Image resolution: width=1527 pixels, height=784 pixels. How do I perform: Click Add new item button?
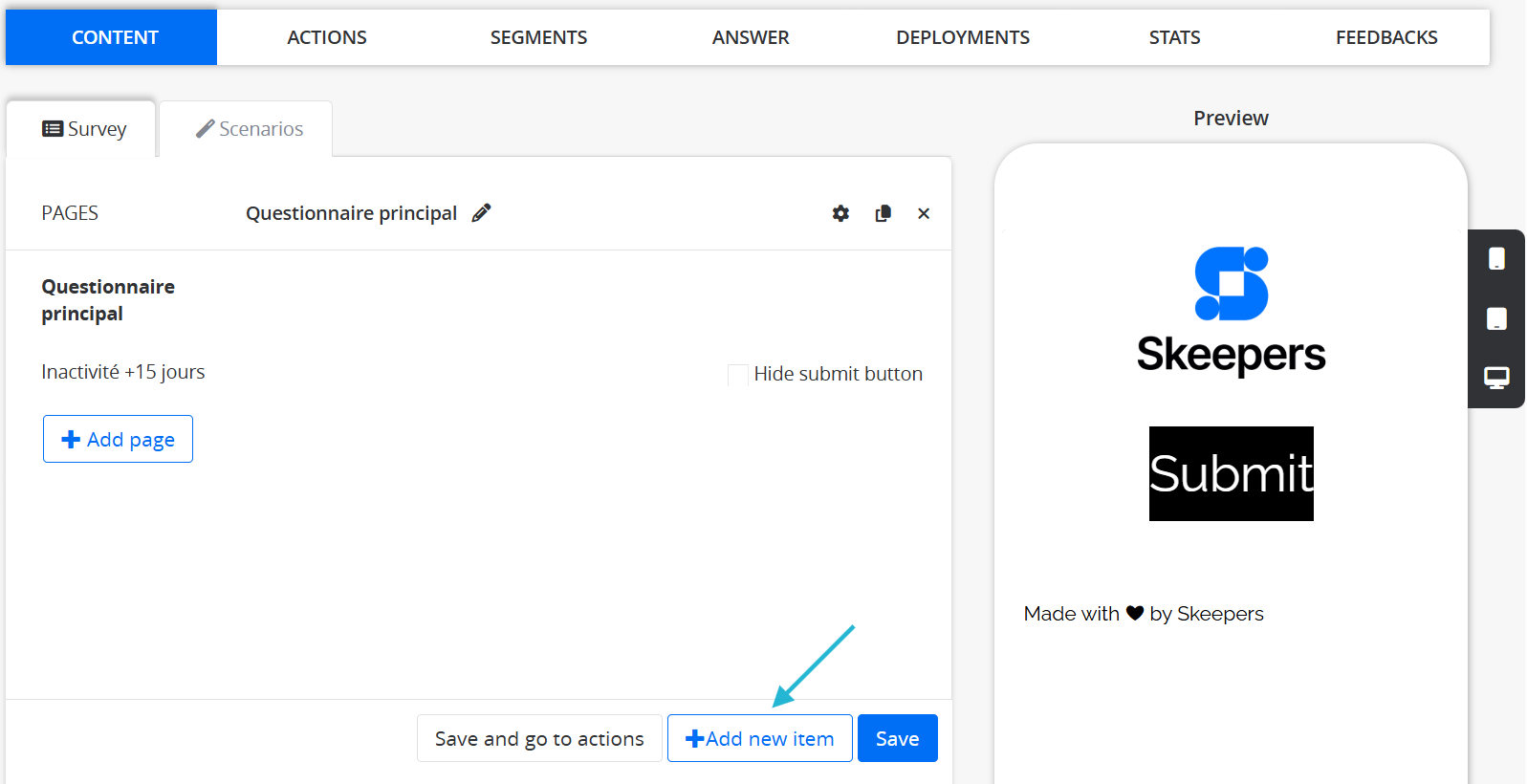click(x=760, y=738)
